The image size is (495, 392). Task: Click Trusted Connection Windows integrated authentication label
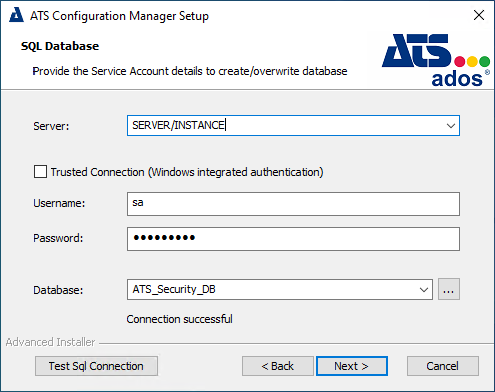pyautogui.click(x=187, y=172)
